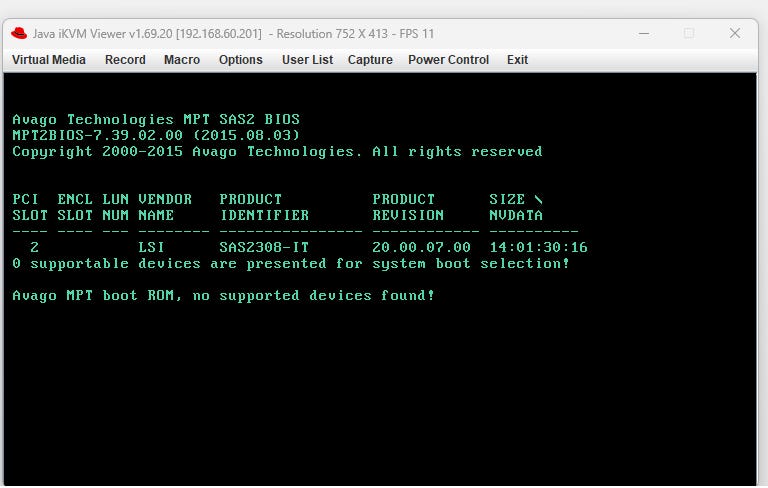Screen dimensions: 768x488
Task: Click the '14:01:30:16' NVDATA value
Action: pos(538,247)
